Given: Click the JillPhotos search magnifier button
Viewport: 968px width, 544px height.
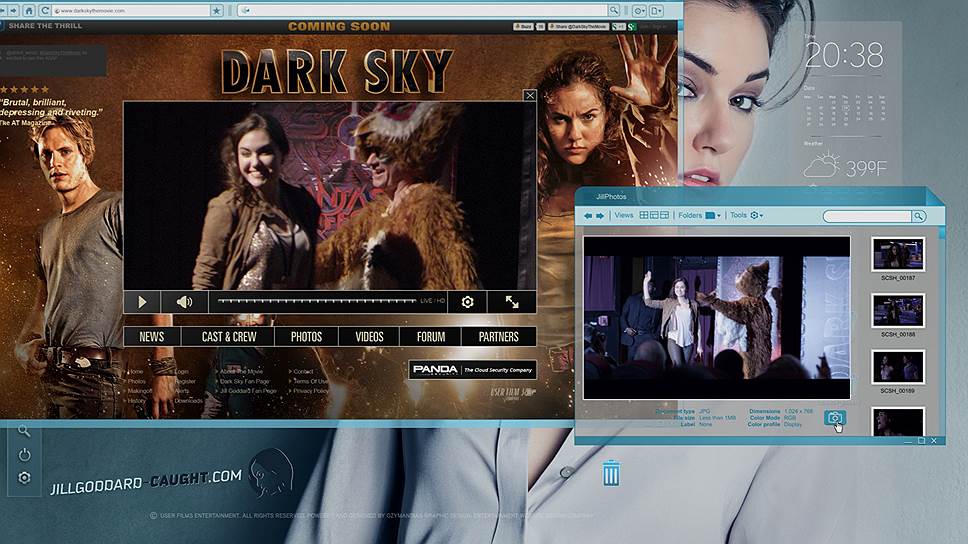Looking at the screenshot, I should tap(919, 216).
